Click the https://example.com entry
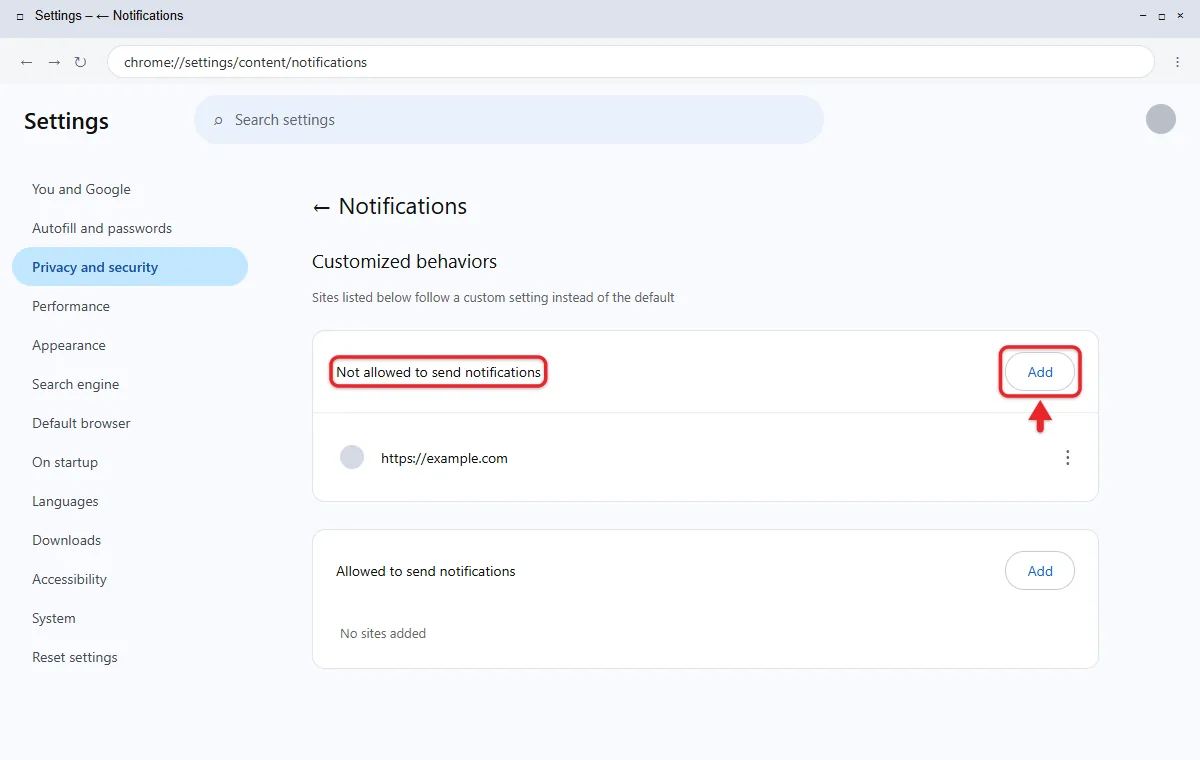The width and height of the screenshot is (1200, 760). click(x=444, y=458)
